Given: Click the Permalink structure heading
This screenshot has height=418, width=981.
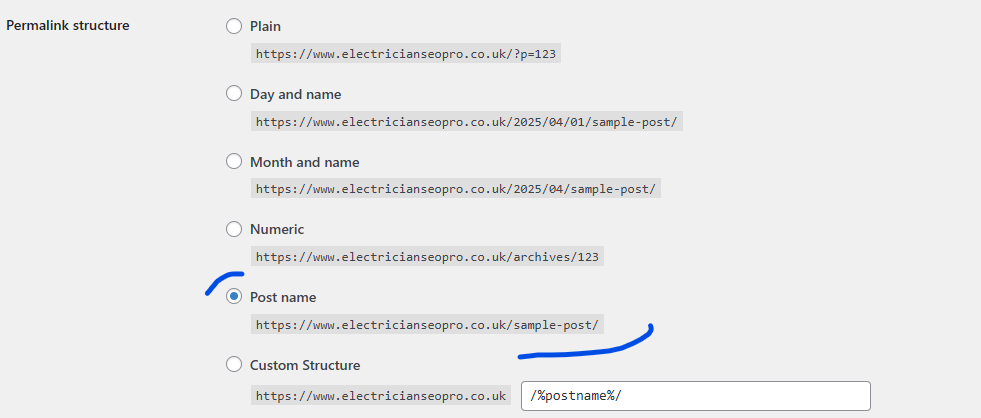Looking at the screenshot, I should click(x=68, y=26).
